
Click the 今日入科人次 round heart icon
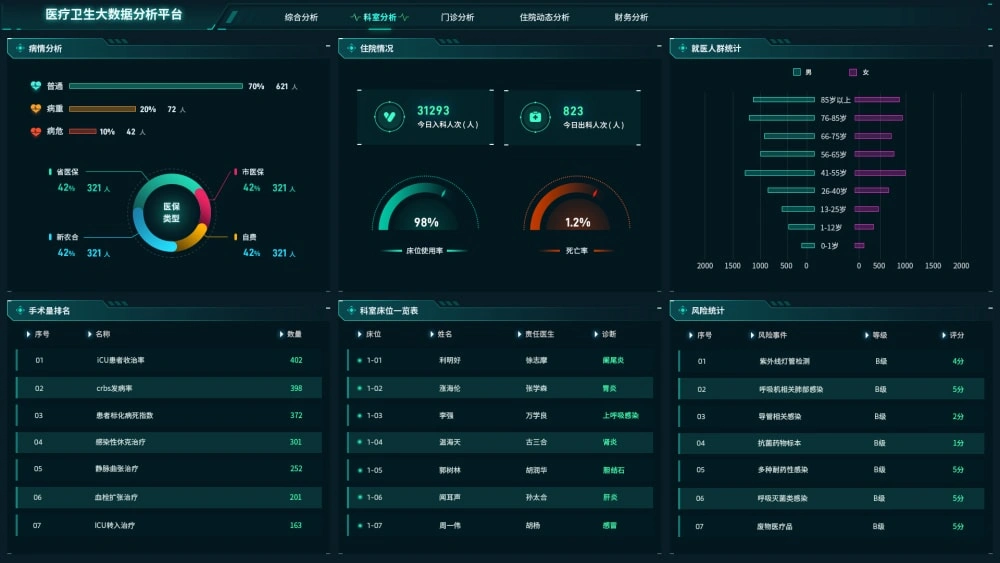click(388, 117)
